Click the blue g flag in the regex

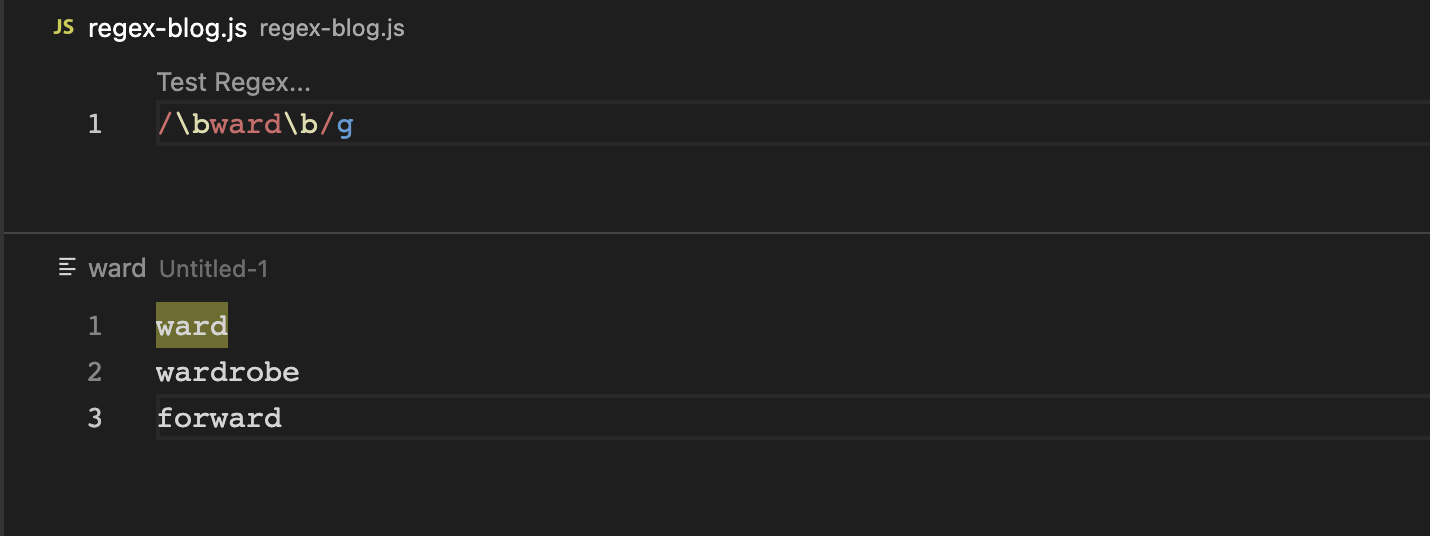click(x=345, y=125)
